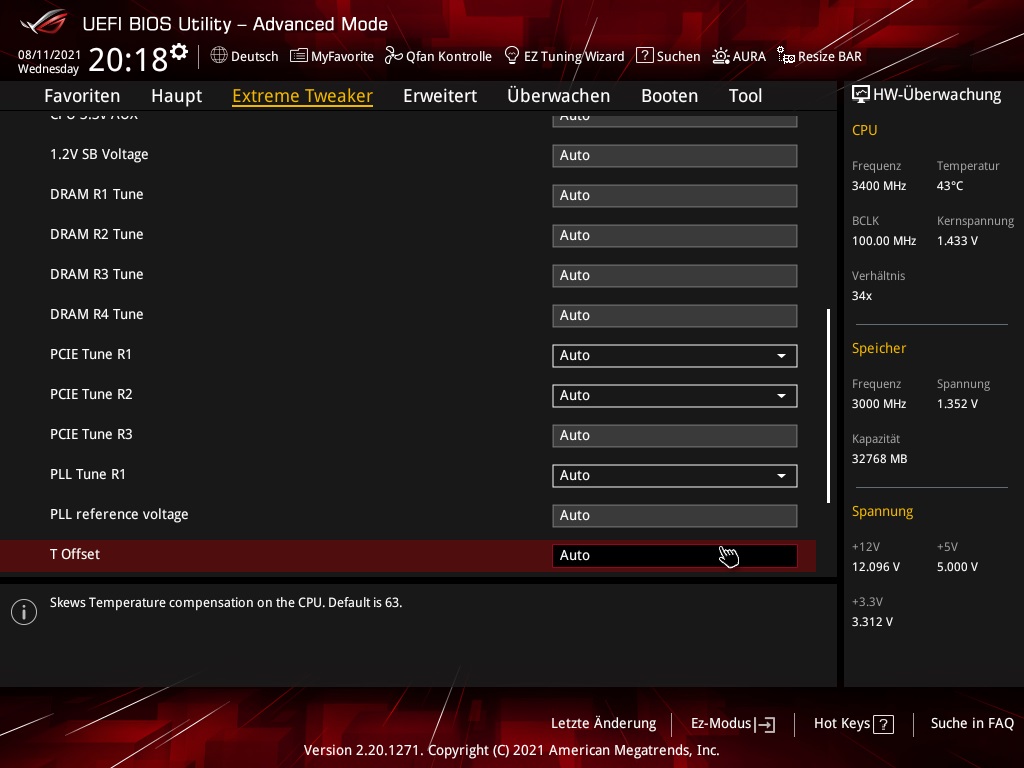The image size is (1024, 768).
Task: Select the PLL Tune R1 label
Action: pyautogui.click(x=88, y=474)
